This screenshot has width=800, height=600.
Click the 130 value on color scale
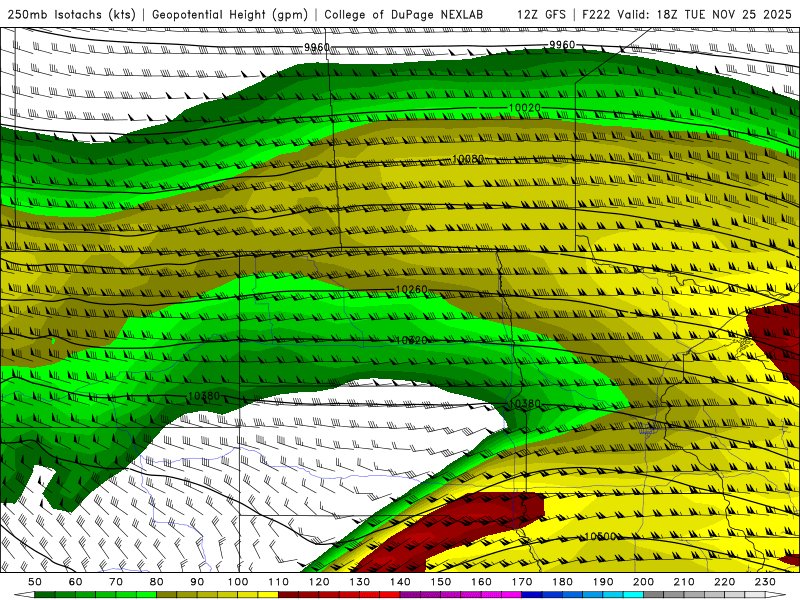(359, 582)
